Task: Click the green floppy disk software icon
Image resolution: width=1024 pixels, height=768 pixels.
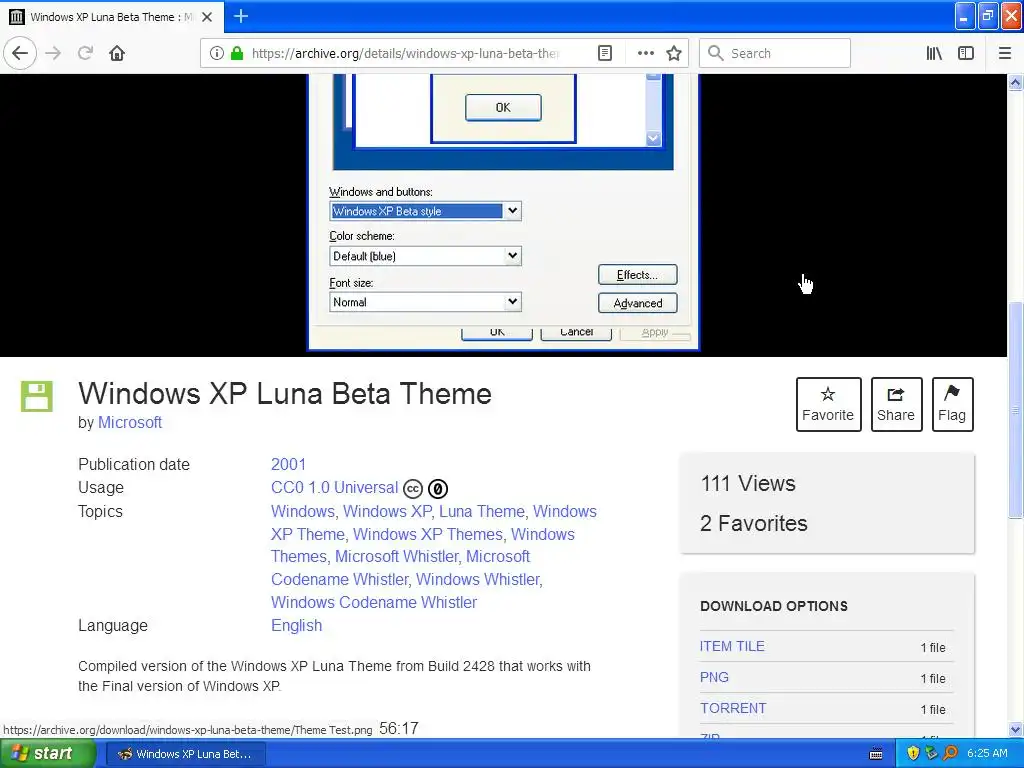Action: pos(37,396)
